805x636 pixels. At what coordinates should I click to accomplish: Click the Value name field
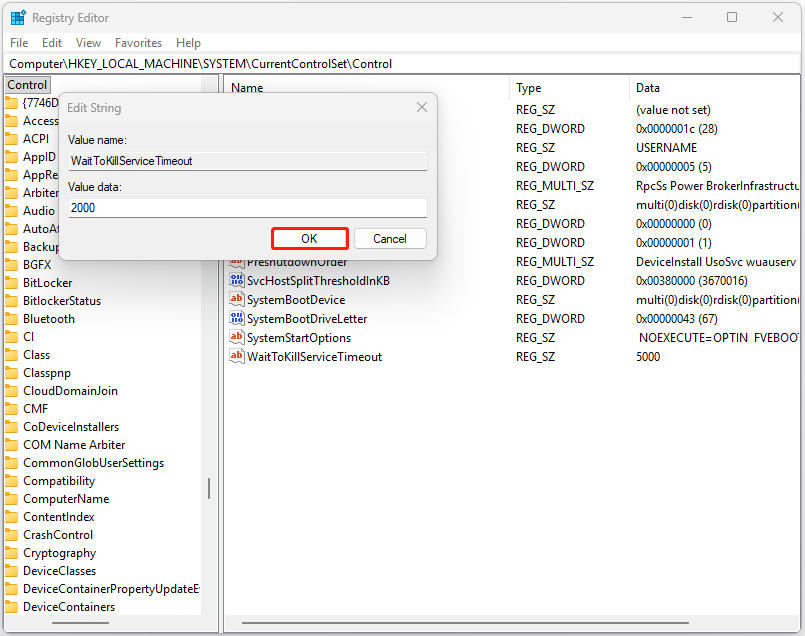click(247, 161)
